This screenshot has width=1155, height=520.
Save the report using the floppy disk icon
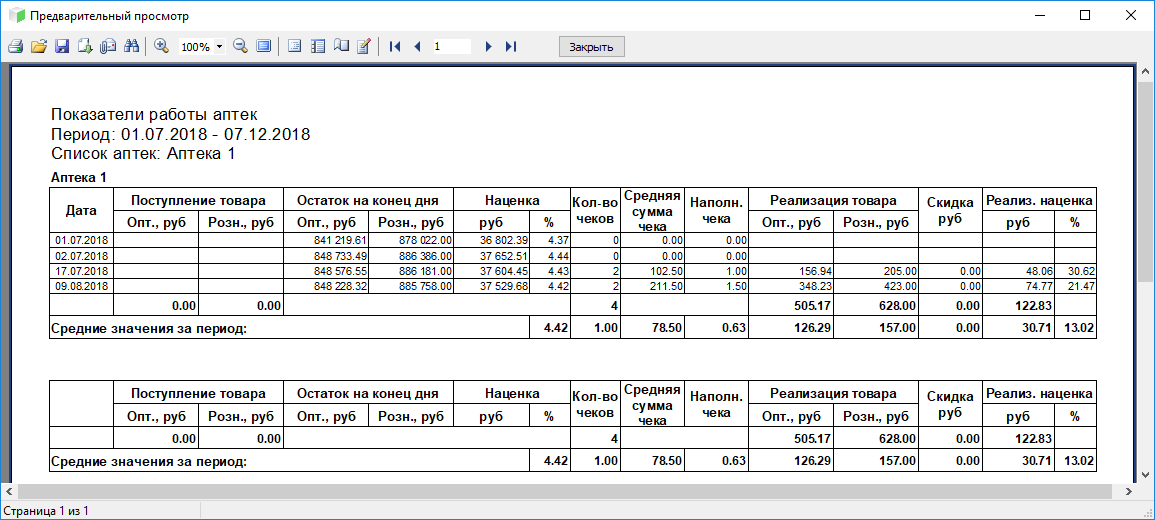(62, 47)
